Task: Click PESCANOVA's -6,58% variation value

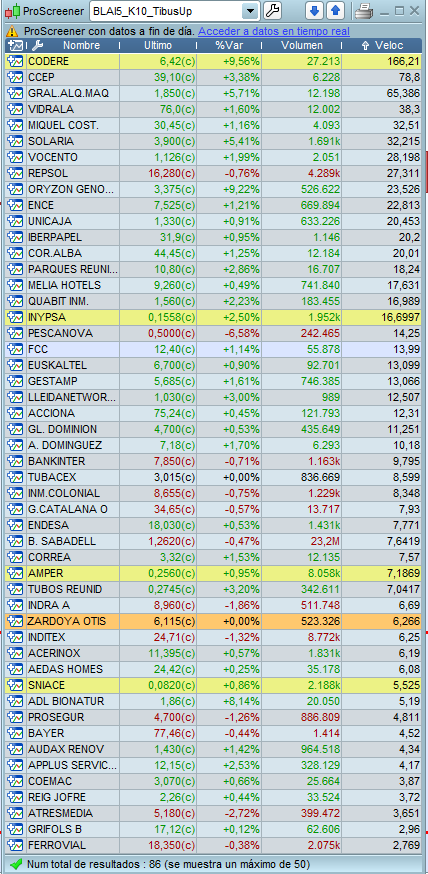Action: (x=241, y=333)
